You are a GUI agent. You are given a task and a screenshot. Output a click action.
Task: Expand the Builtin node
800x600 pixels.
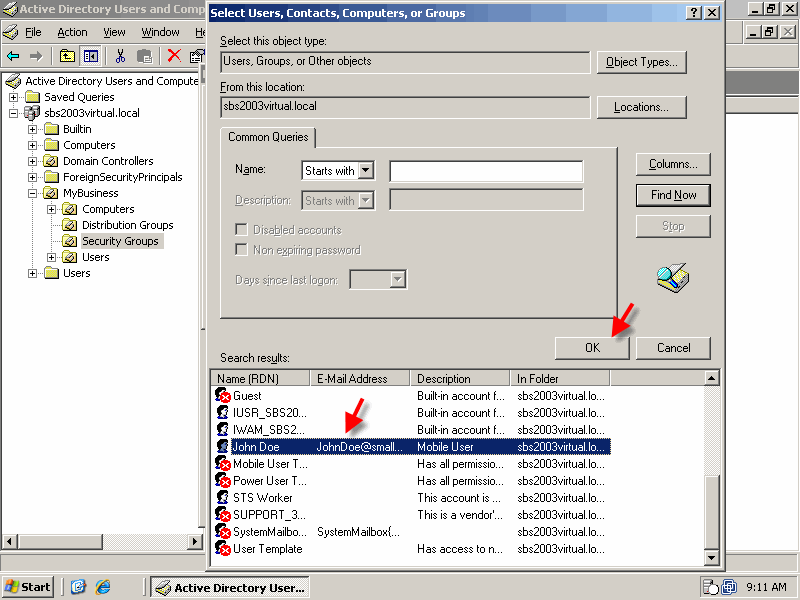[32, 129]
